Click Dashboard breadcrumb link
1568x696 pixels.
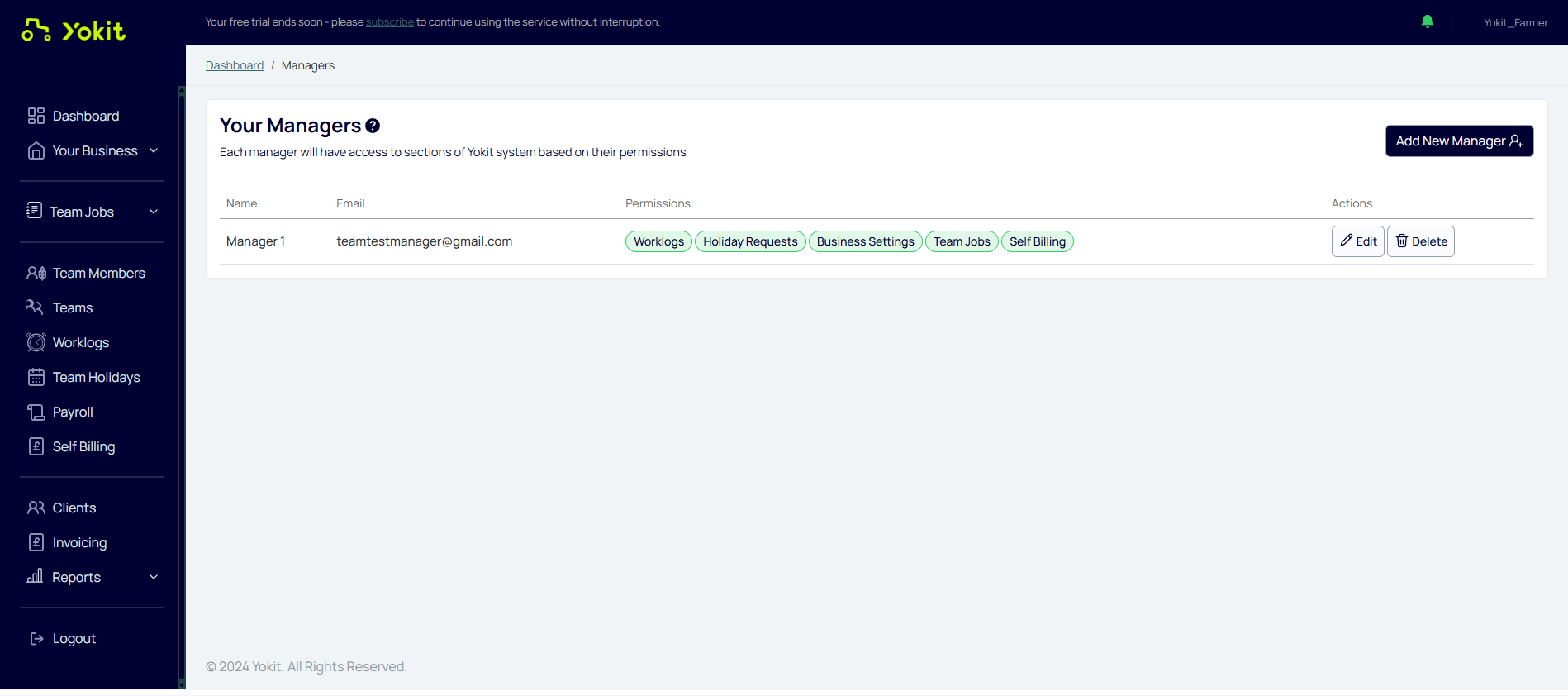[x=235, y=65]
